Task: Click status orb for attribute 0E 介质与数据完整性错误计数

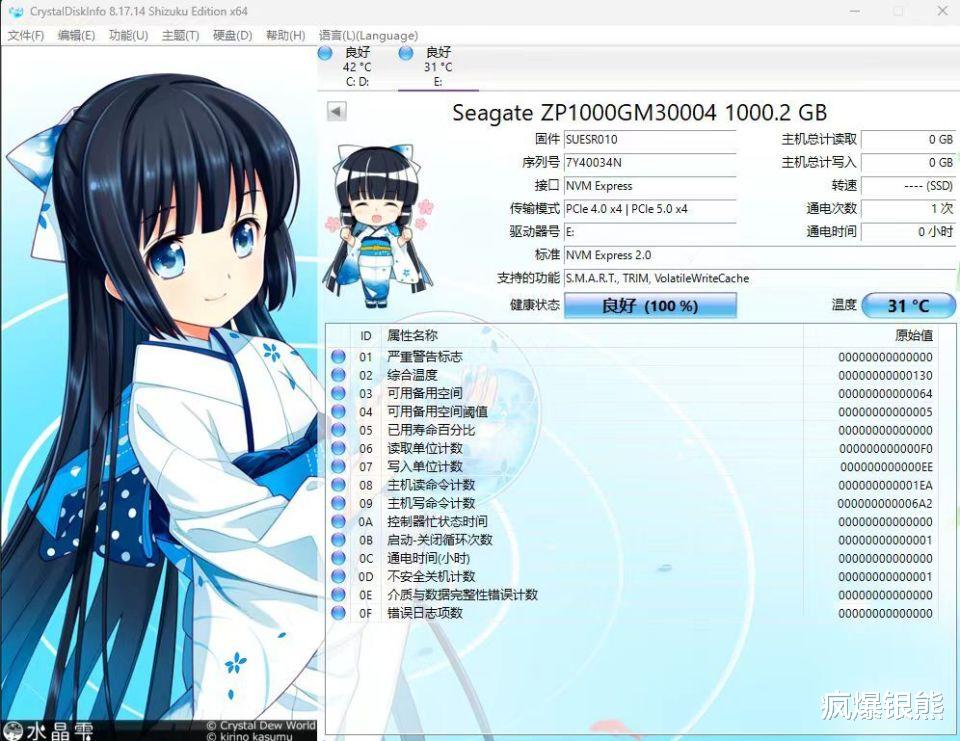Action: click(338, 595)
